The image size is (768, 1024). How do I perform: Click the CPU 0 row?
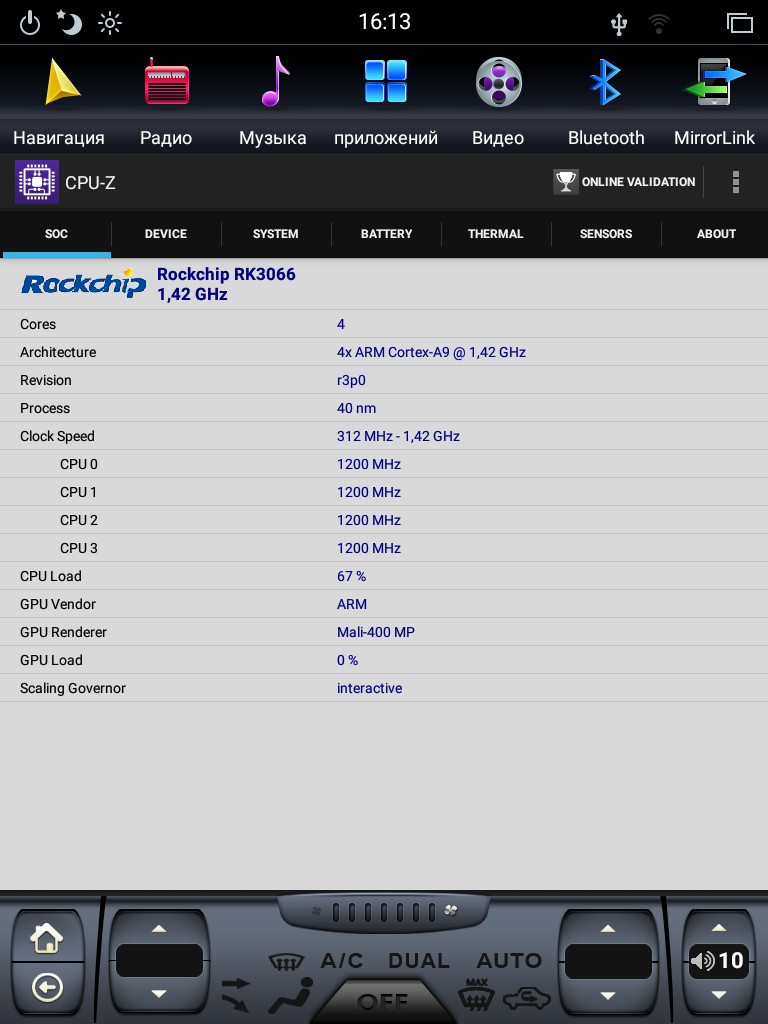tap(384, 464)
